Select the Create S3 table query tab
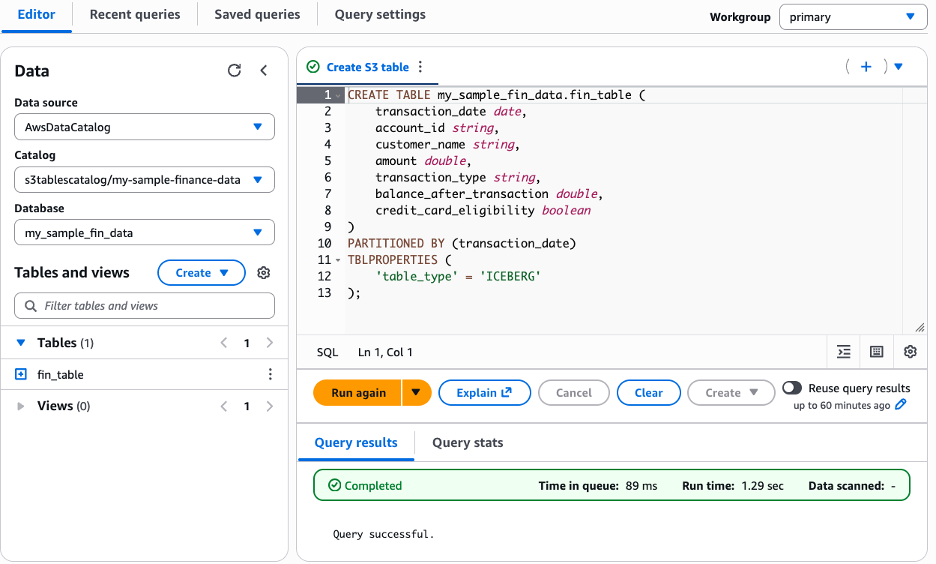Screen dimensions: 936x564 [x=368, y=67]
